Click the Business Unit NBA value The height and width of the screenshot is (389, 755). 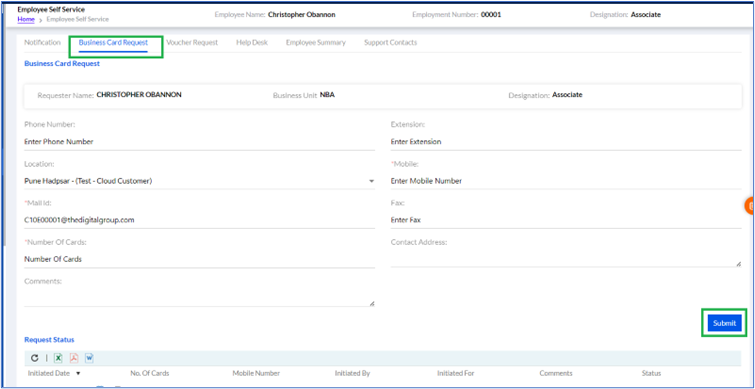[x=327, y=95]
